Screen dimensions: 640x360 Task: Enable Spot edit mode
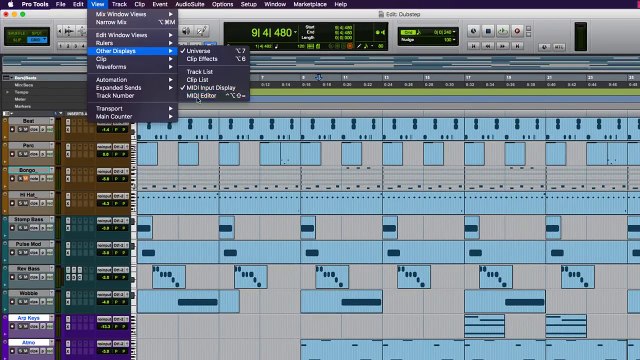tap(37, 33)
